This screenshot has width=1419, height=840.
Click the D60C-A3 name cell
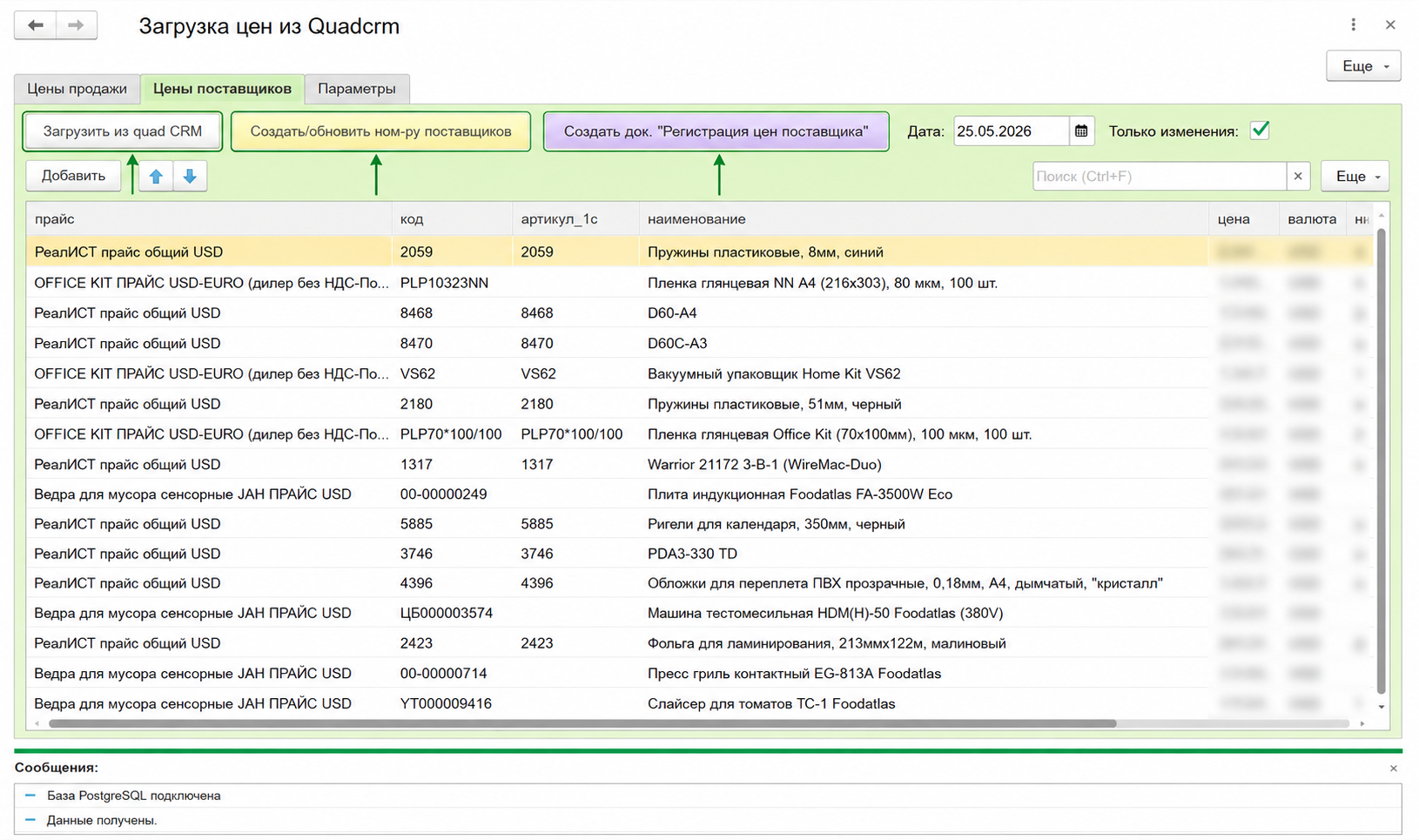point(924,344)
